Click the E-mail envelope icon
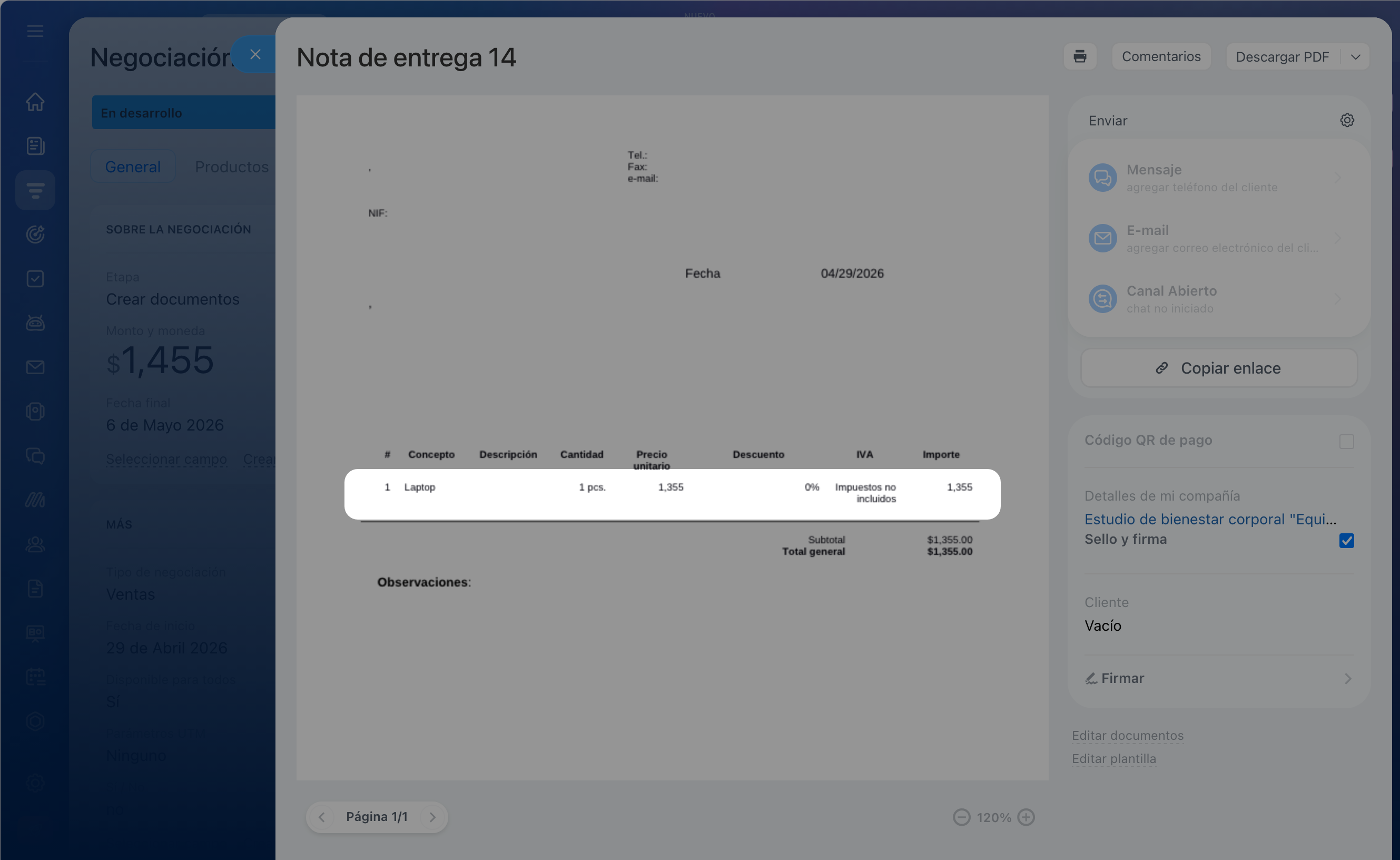Viewport: 1400px width, 860px height. point(1102,238)
